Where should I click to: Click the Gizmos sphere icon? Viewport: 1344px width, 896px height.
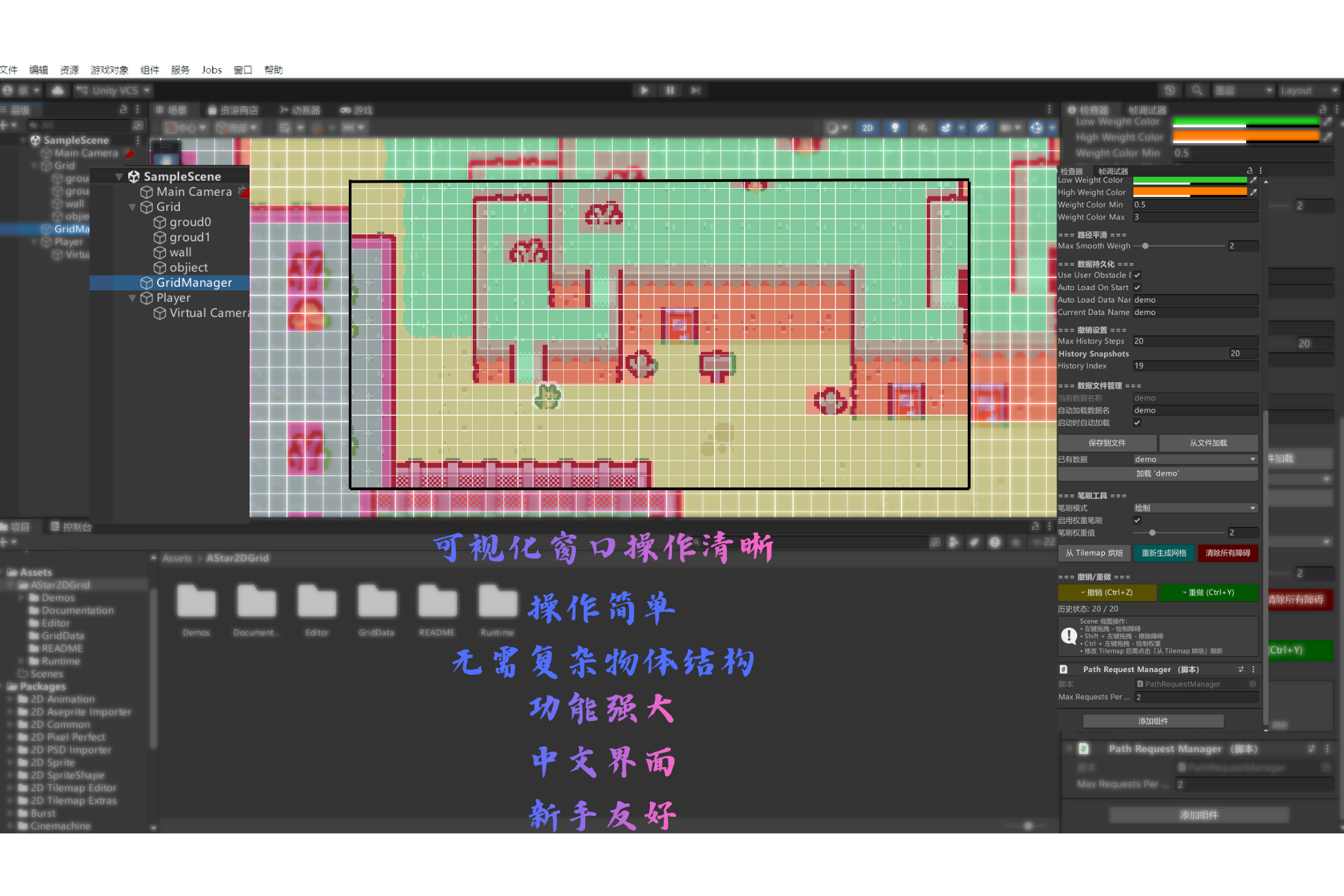(1036, 128)
